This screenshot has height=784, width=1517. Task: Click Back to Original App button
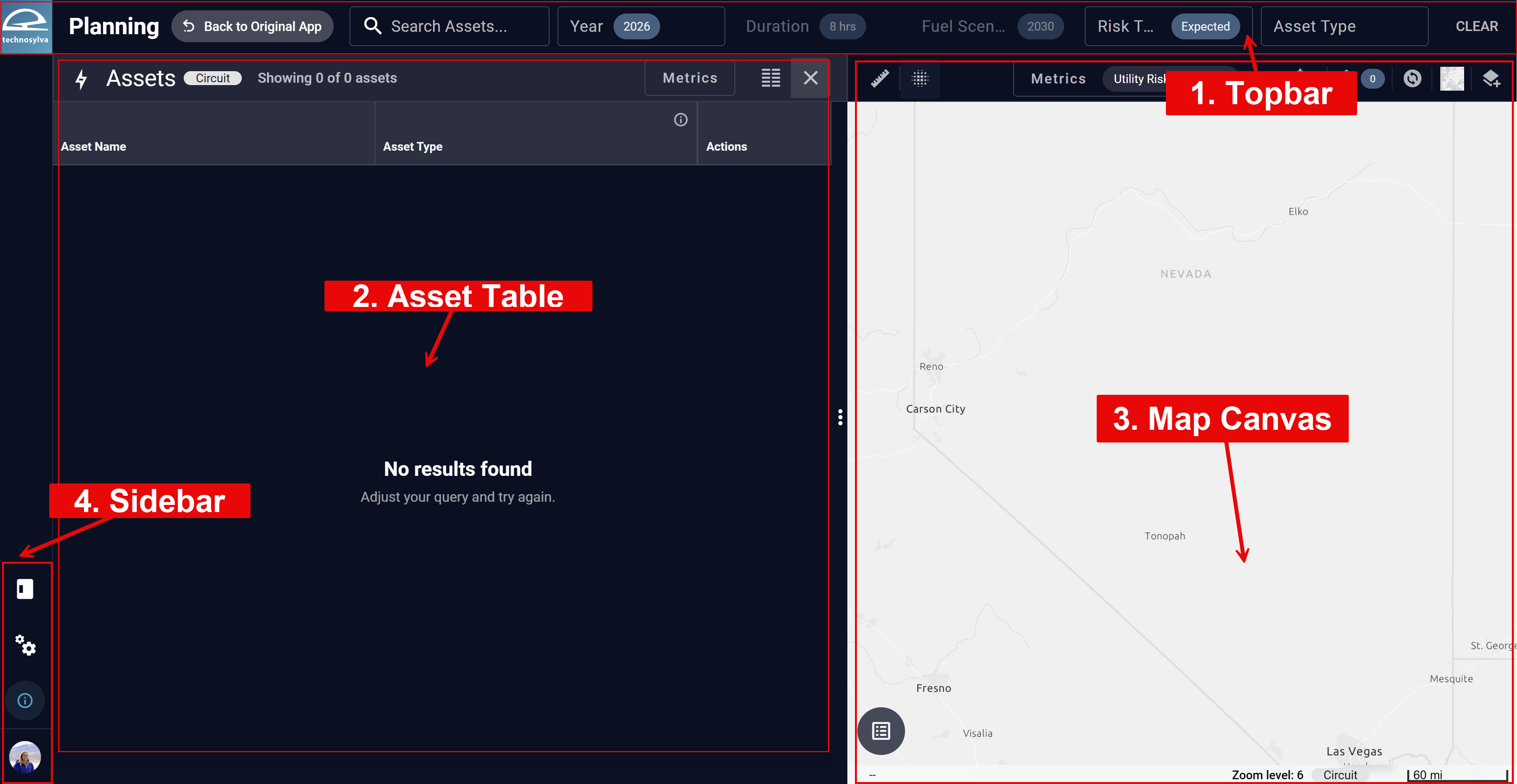point(252,27)
